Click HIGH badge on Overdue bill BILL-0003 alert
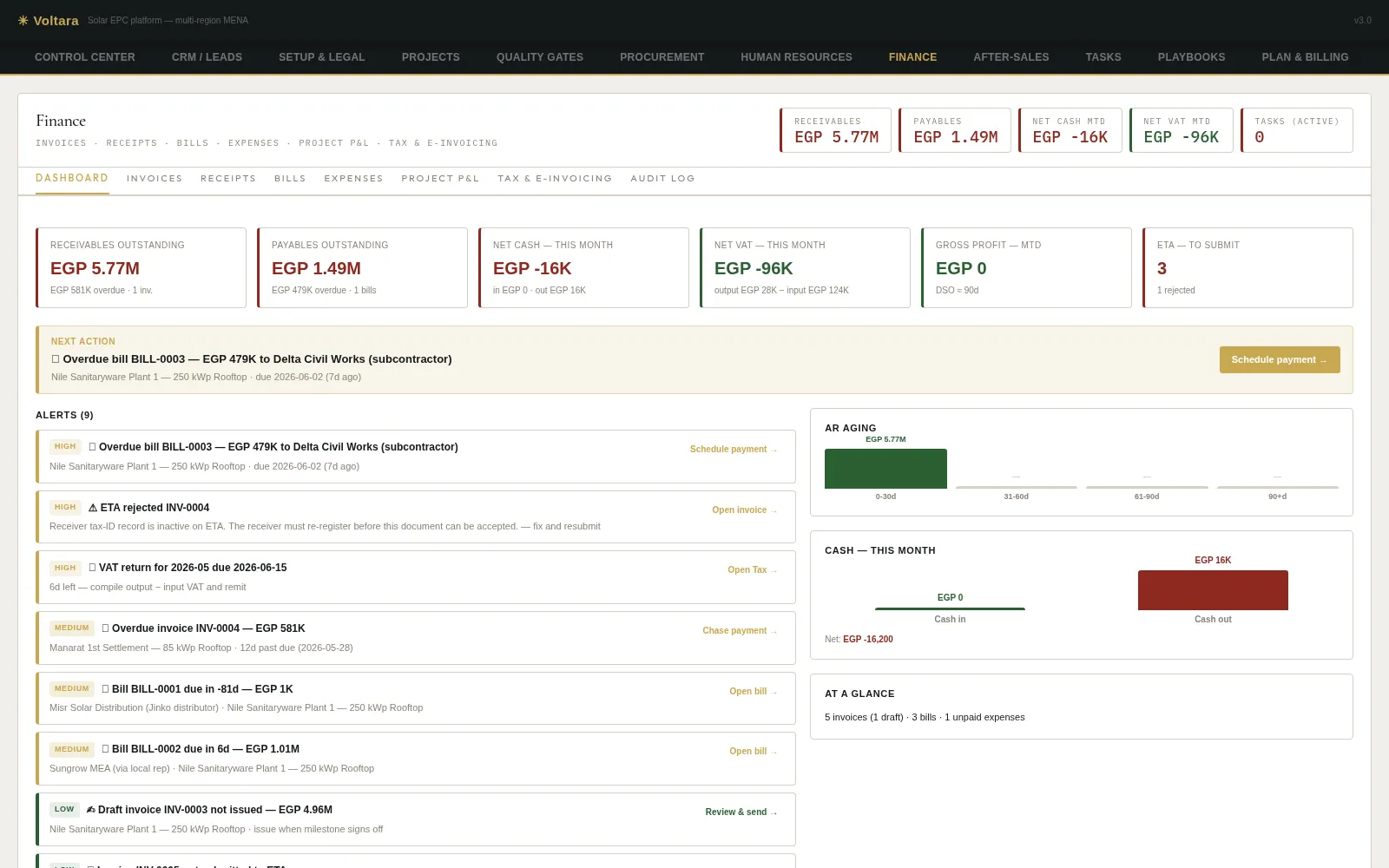The image size is (1389, 868). [x=65, y=446]
